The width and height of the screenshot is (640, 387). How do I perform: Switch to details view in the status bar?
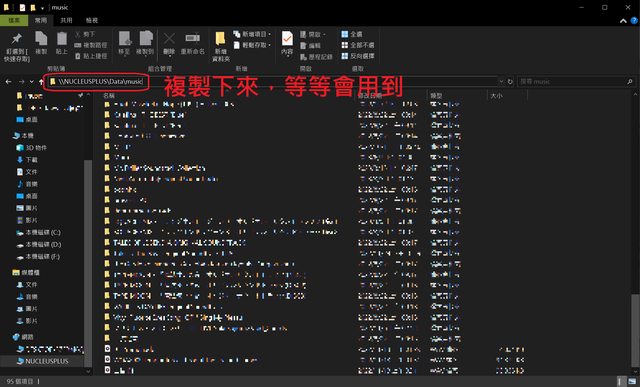[x=621, y=381]
